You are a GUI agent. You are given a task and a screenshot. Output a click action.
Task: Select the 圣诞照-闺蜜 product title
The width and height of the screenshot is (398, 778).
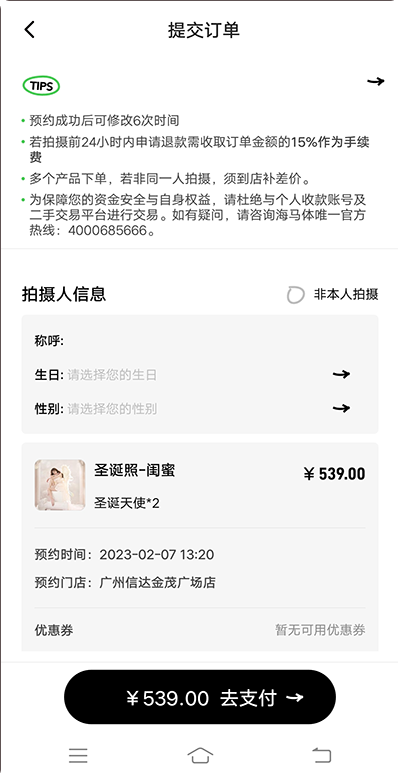(x=134, y=470)
